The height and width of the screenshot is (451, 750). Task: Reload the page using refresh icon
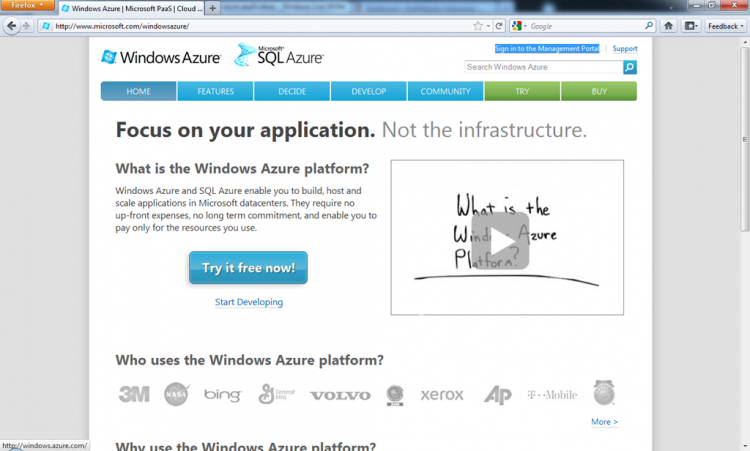[498, 26]
